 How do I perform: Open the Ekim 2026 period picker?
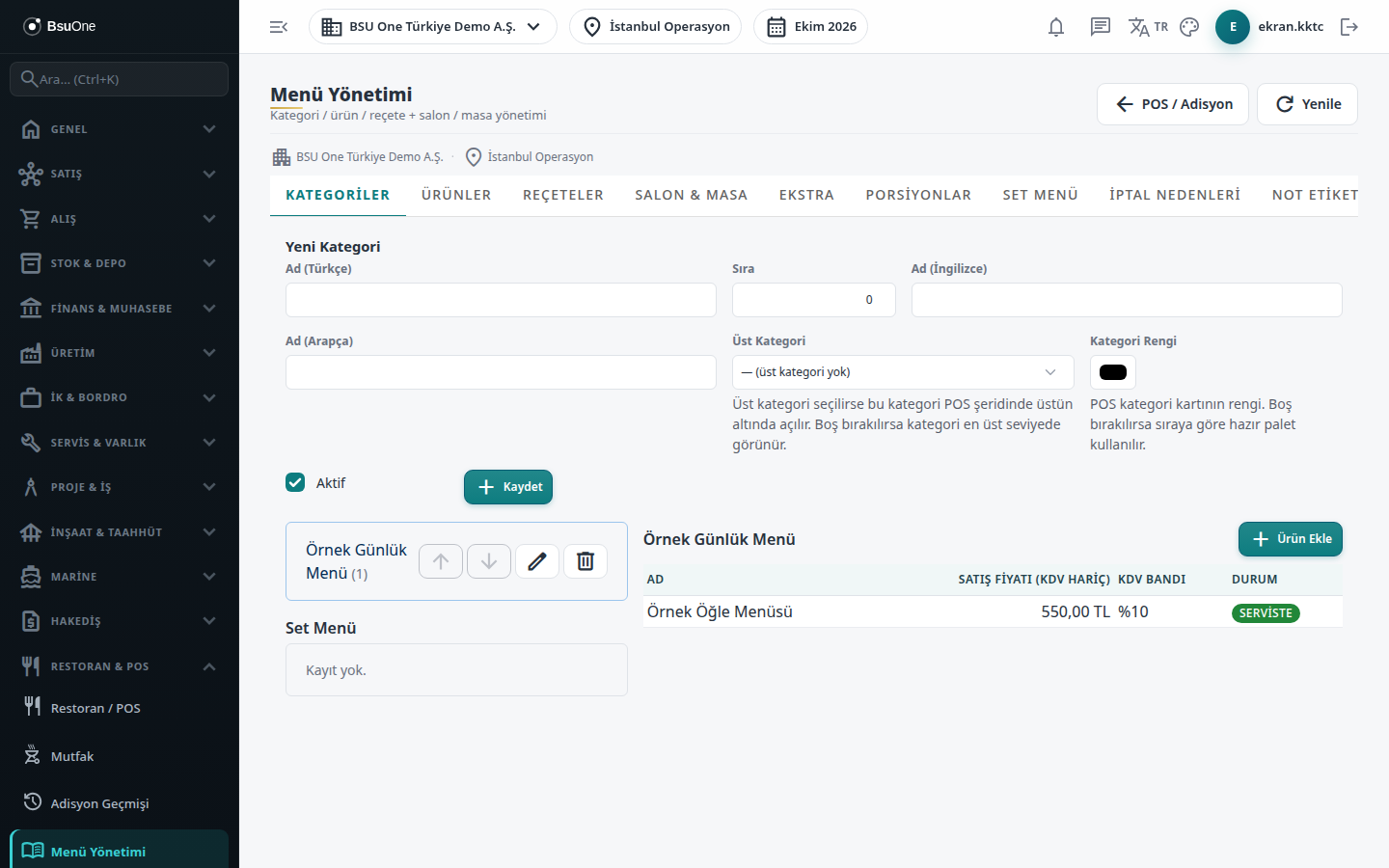[810, 27]
